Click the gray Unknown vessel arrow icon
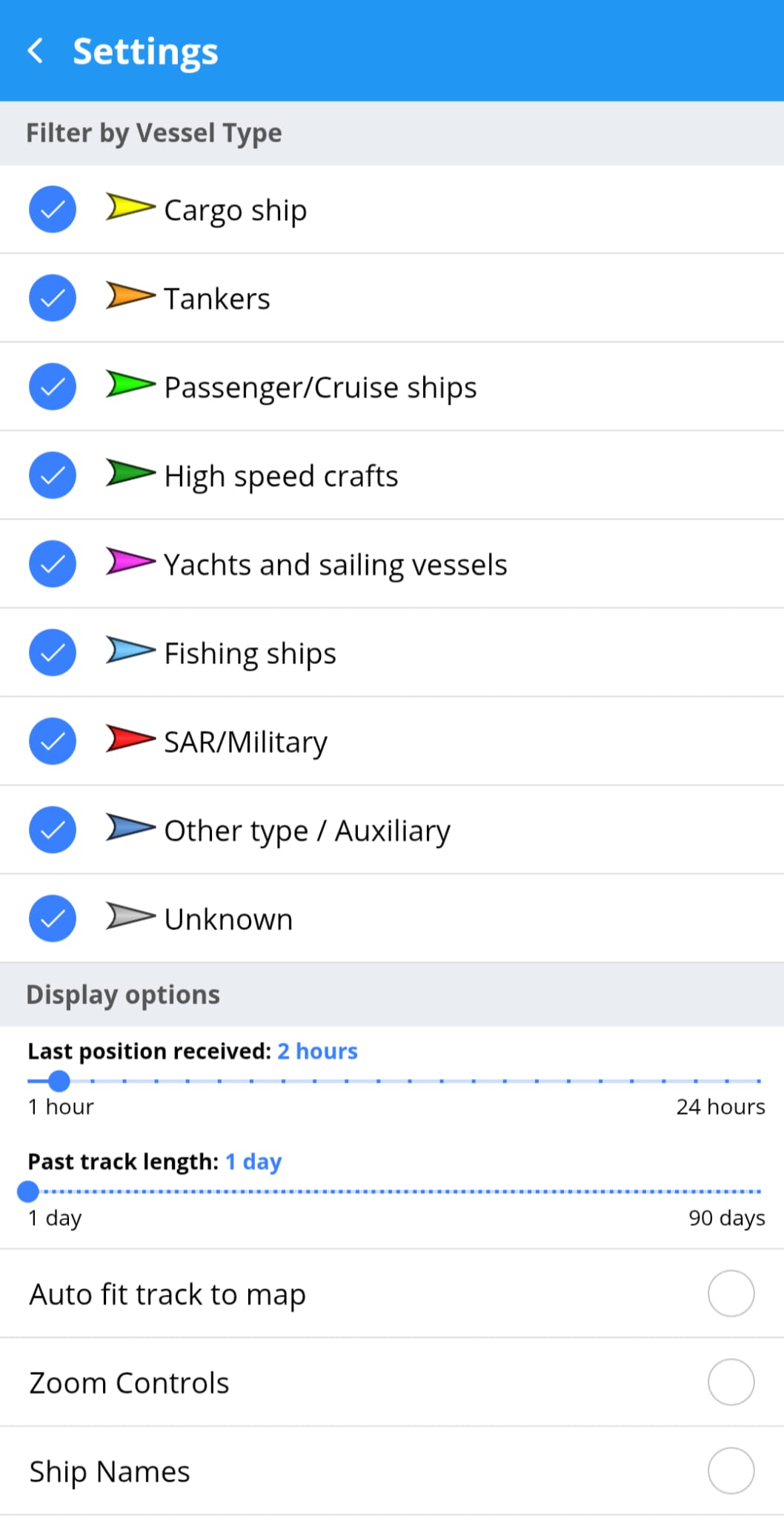The width and height of the screenshot is (784, 1518). coord(130,916)
